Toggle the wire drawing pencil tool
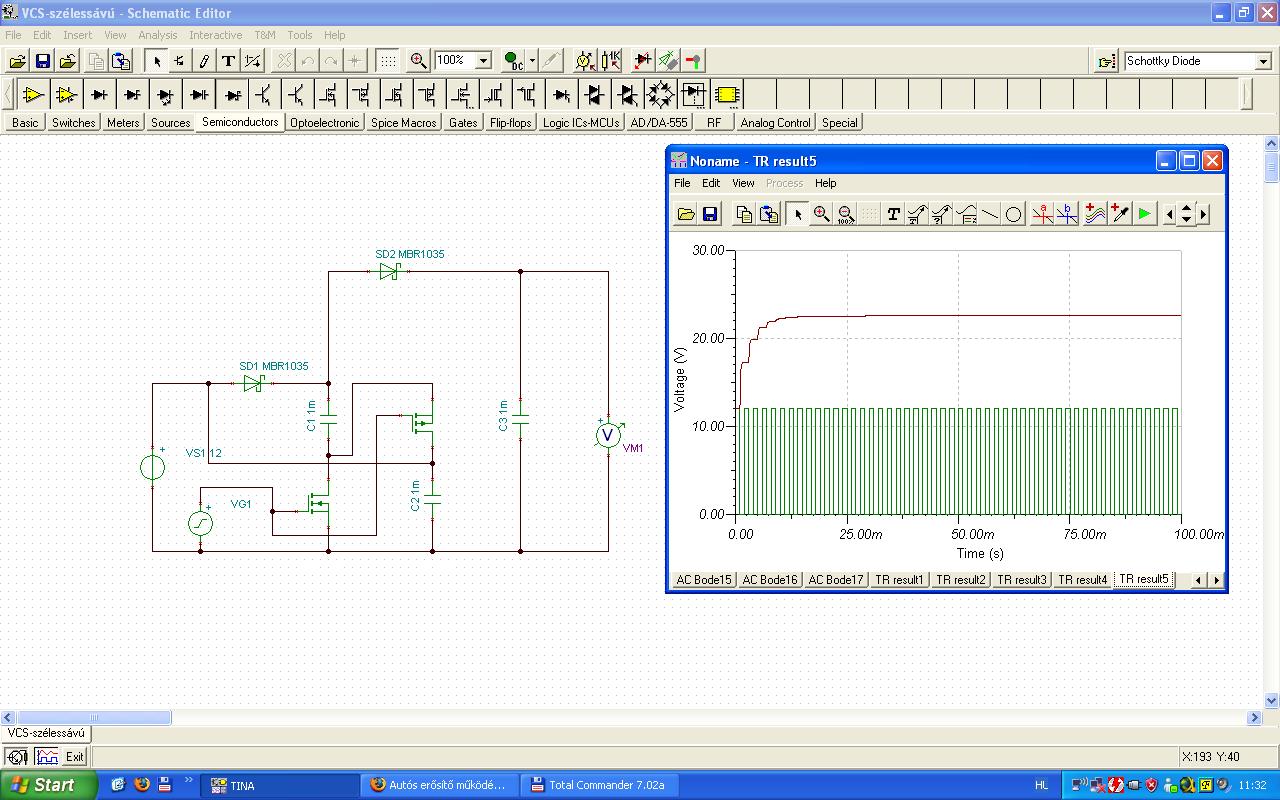 204,61
